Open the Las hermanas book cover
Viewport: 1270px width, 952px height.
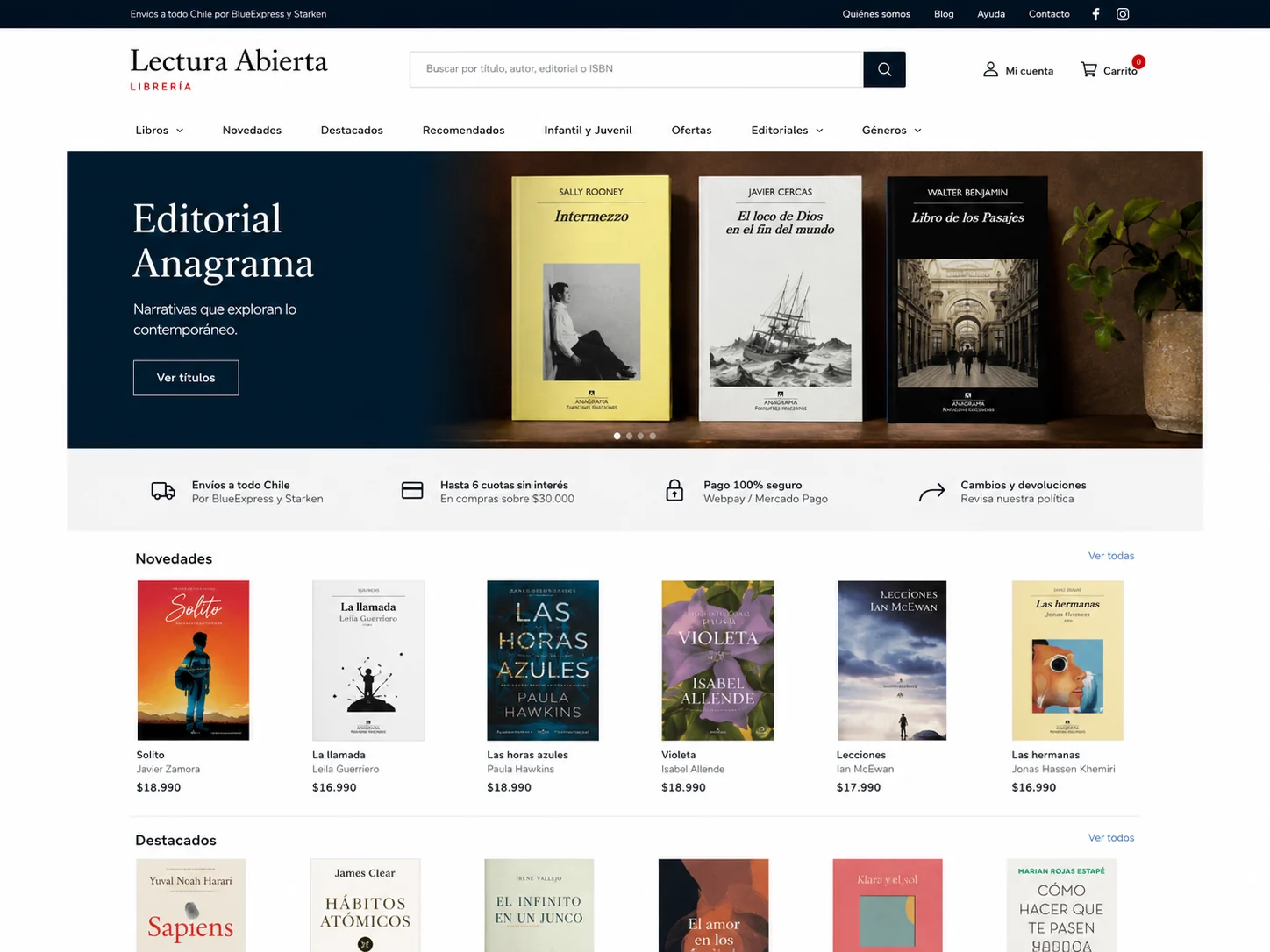(1067, 660)
